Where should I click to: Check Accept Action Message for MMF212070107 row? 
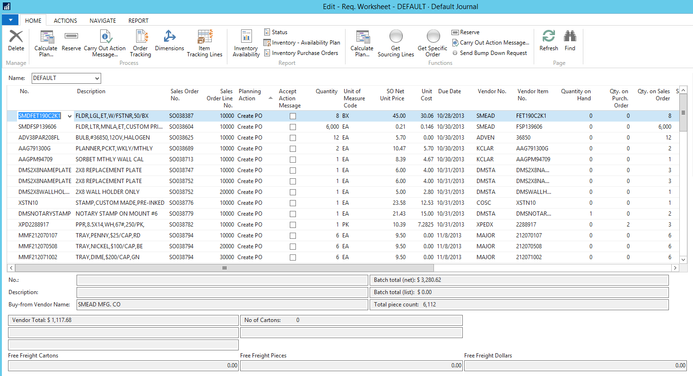point(293,235)
